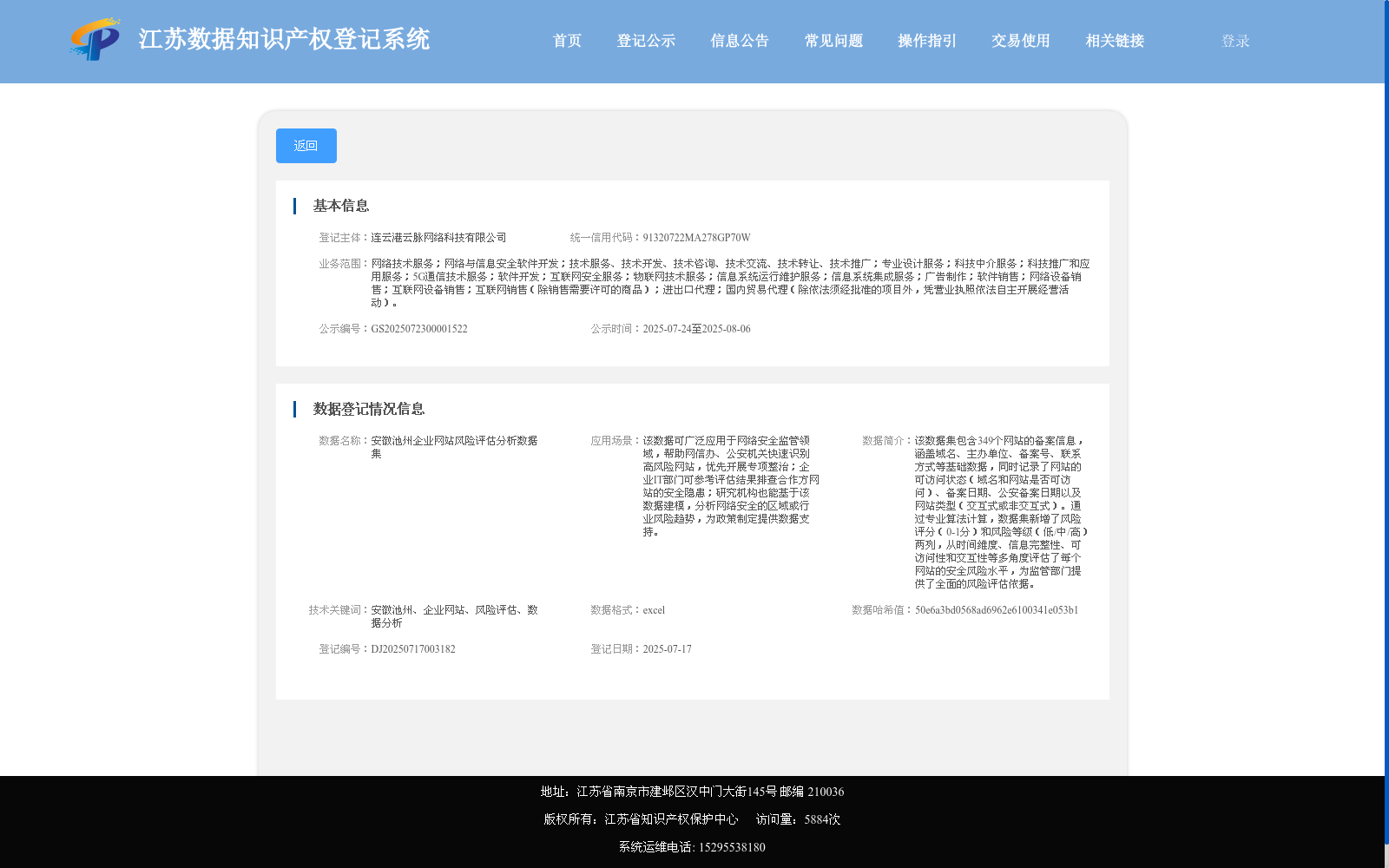
Task: Click the 登录 link
Action: tap(1235, 41)
